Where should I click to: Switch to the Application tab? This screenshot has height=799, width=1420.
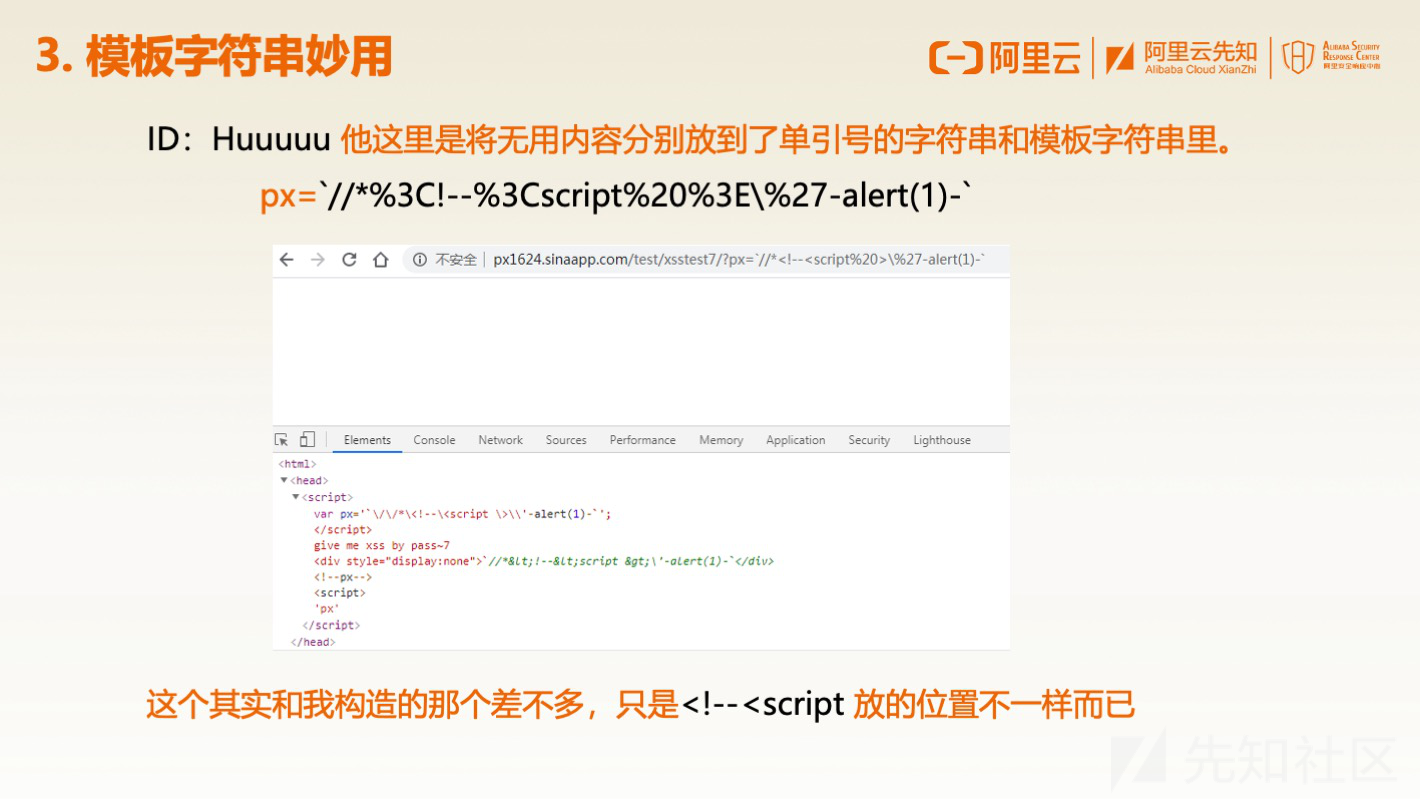click(x=795, y=440)
